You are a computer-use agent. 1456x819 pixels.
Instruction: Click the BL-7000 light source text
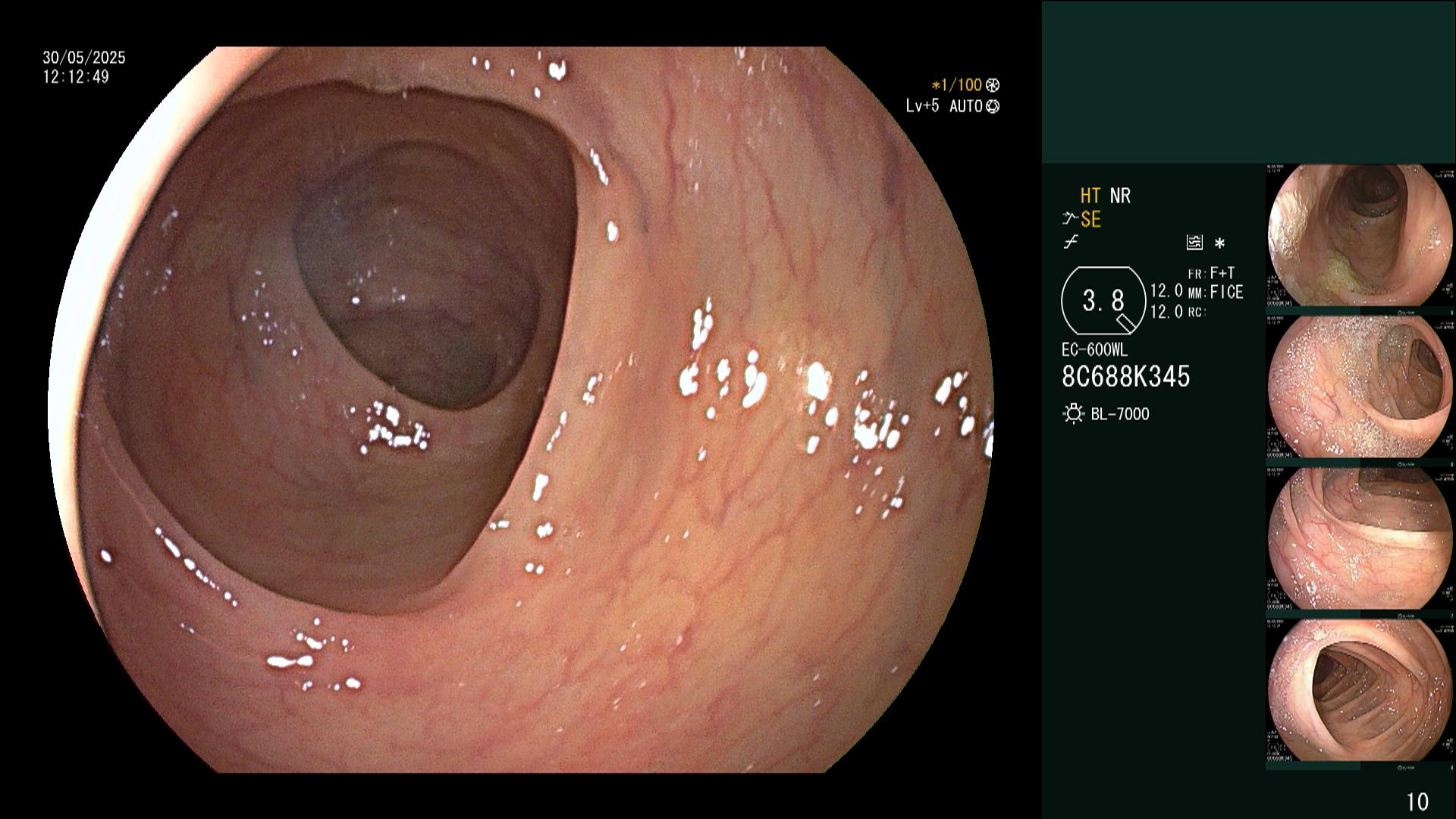click(x=1120, y=414)
